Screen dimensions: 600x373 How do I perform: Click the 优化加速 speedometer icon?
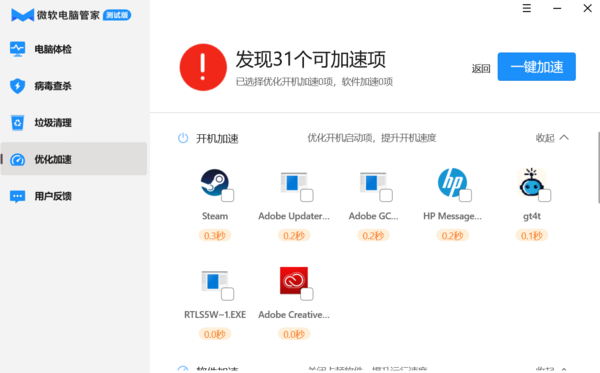[17, 160]
